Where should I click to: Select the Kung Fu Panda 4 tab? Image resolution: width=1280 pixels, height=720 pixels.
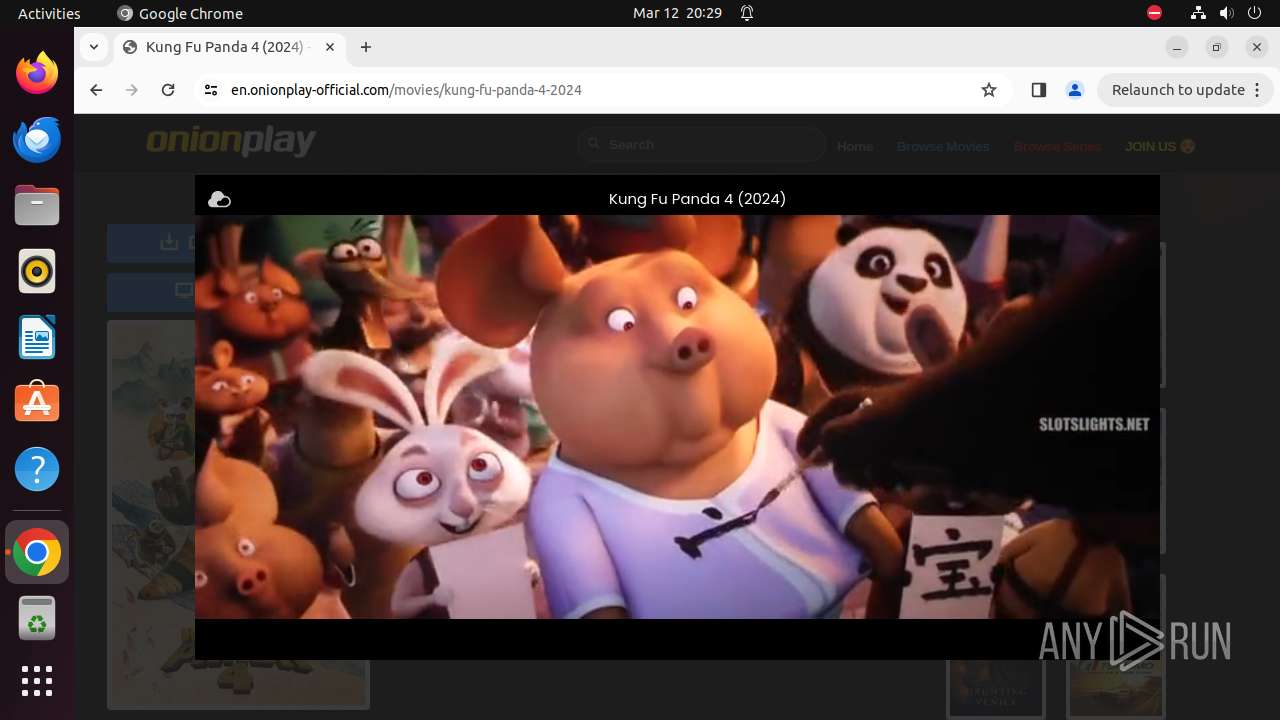230,47
